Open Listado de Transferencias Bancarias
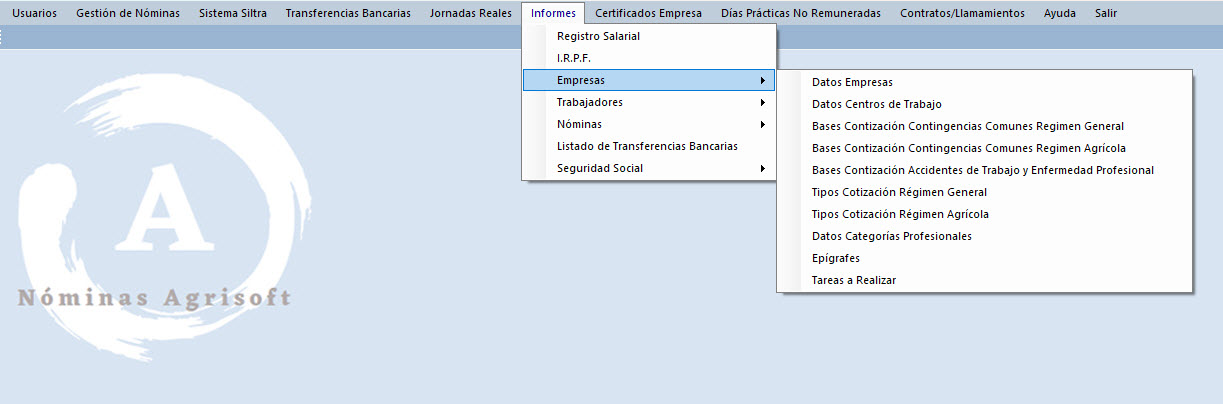 pos(647,146)
